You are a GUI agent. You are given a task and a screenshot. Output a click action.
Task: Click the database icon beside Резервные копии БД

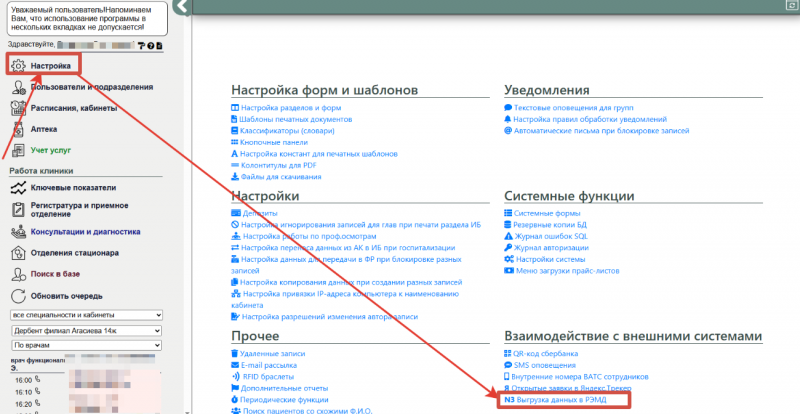508,225
